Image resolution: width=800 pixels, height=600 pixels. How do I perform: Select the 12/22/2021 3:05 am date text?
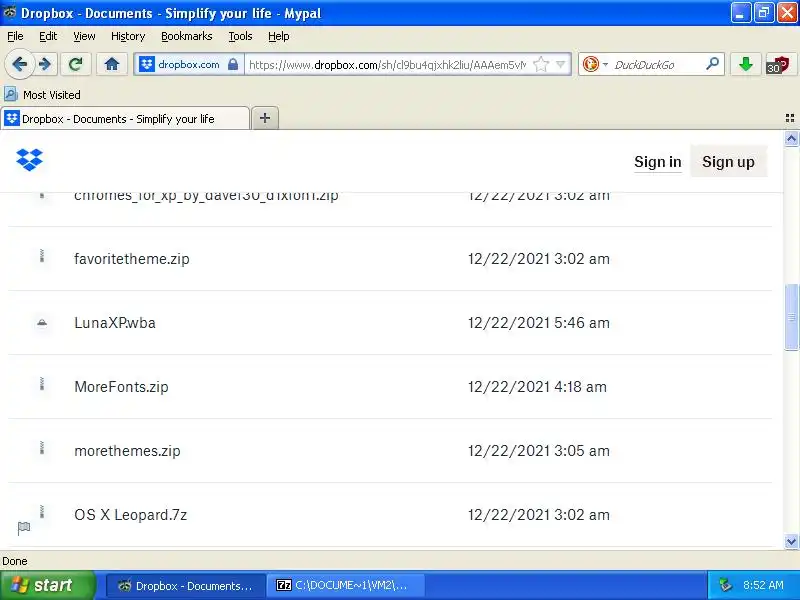[539, 451]
